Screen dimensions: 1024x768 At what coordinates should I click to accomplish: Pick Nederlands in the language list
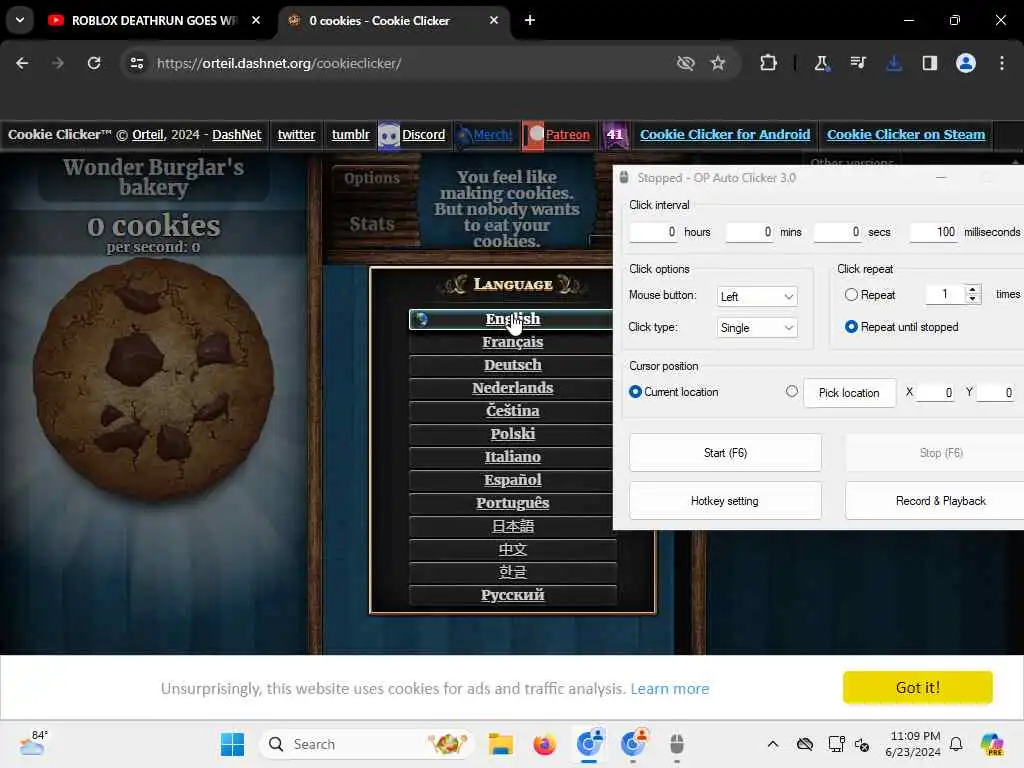(x=513, y=388)
